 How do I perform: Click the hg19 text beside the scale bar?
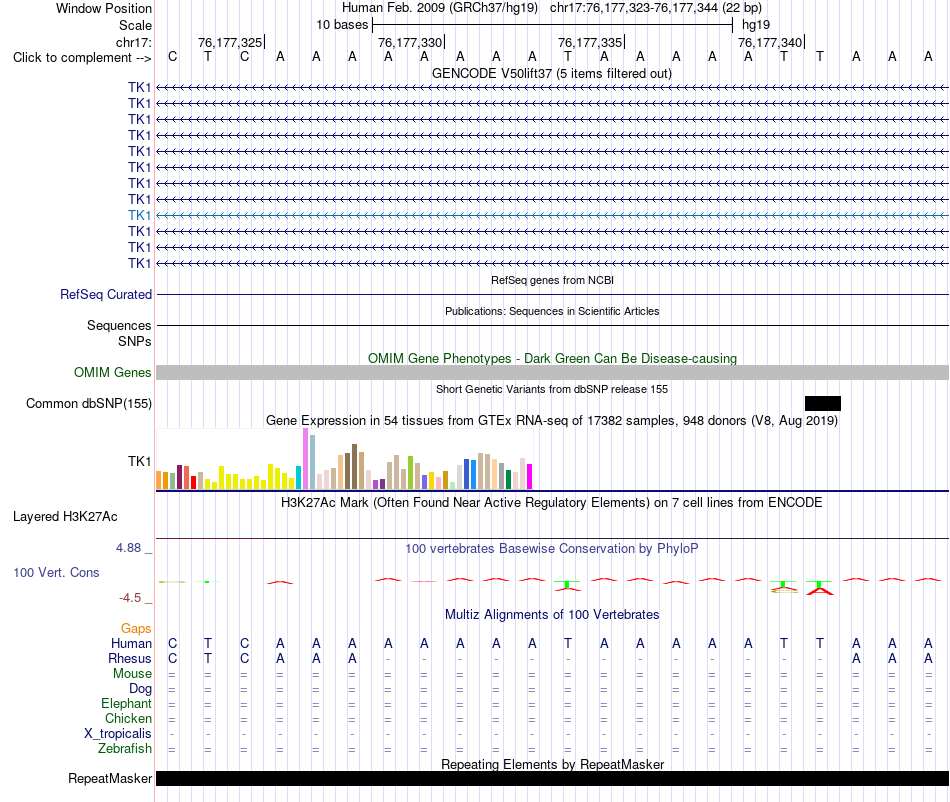click(756, 25)
